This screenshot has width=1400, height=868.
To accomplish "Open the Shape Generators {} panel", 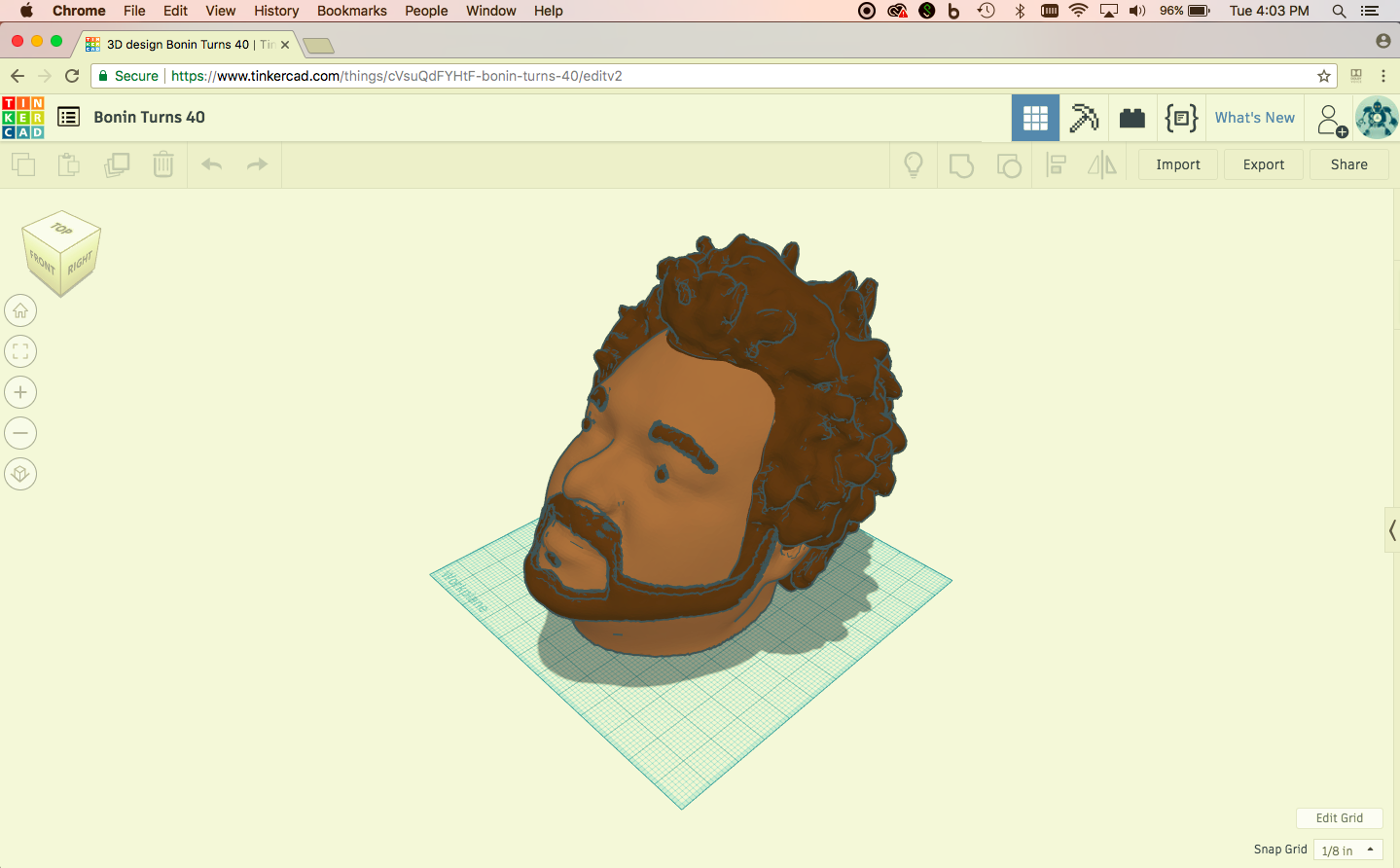I will click(1181, 117).
